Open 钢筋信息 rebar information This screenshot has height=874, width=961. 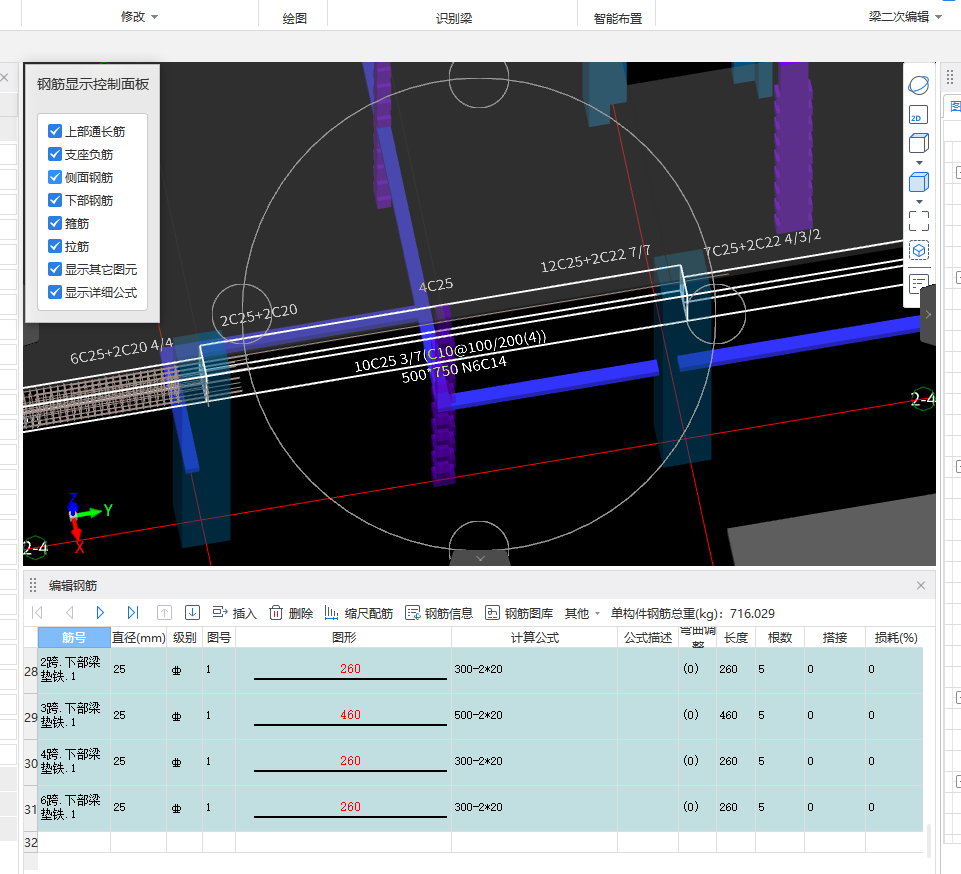(439, 613)
